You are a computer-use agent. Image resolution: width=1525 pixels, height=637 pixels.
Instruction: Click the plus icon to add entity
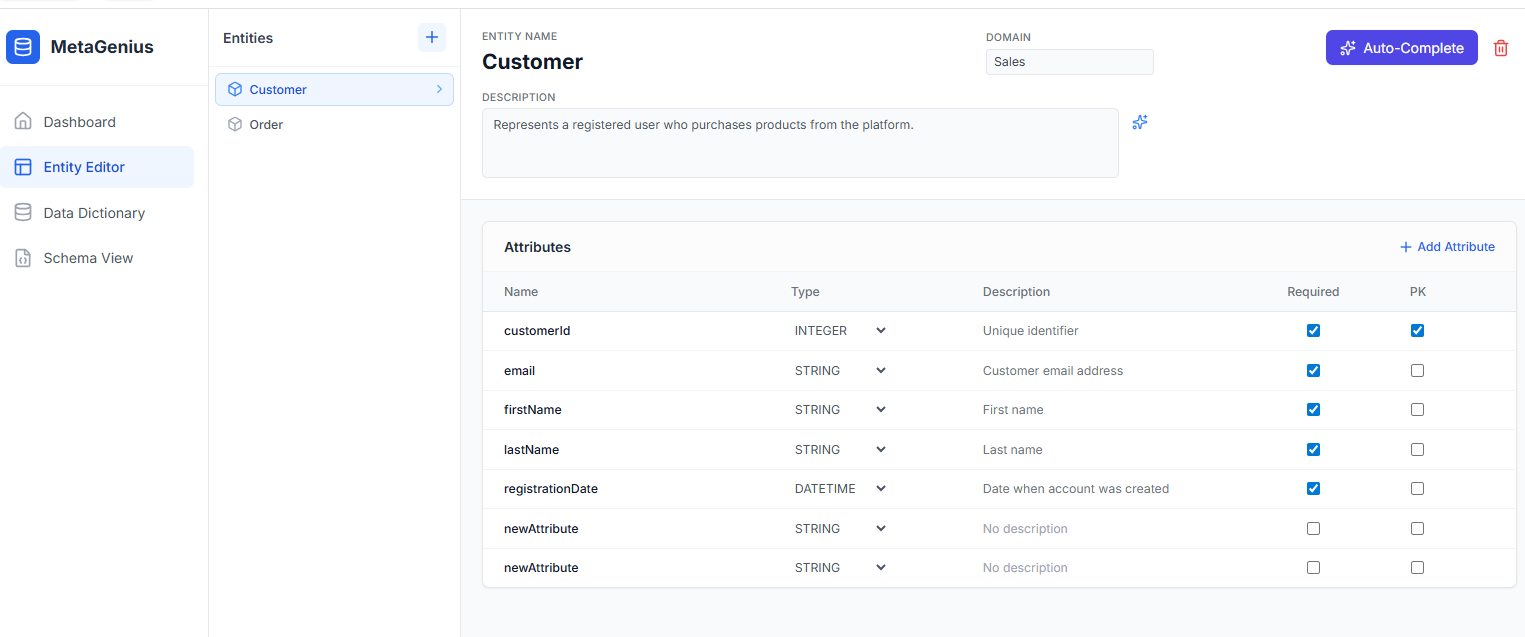[432, 38]
